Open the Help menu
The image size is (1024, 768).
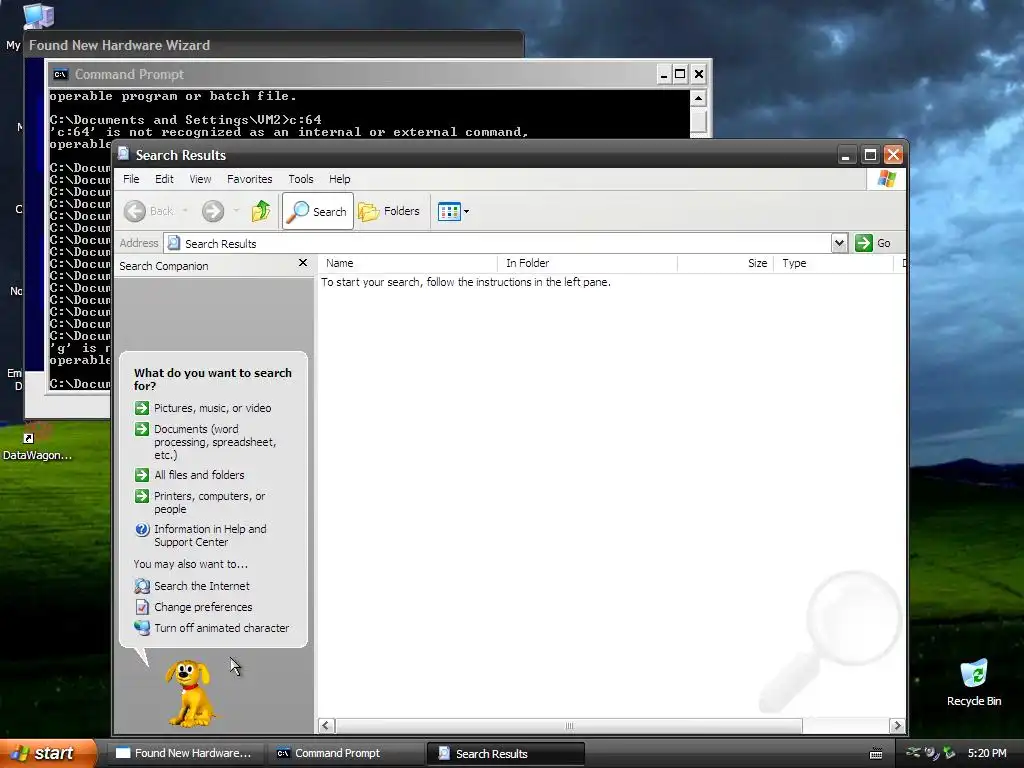(339, 179)
